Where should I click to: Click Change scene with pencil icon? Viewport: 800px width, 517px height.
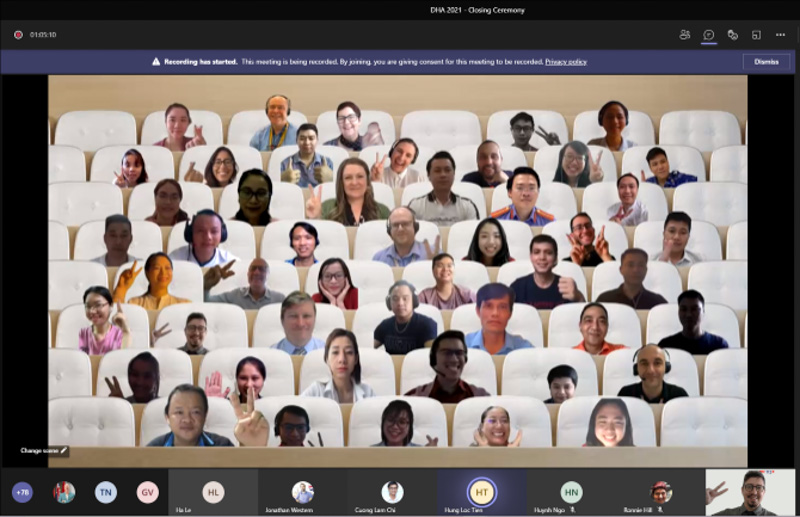pyautogui.click(x=43, y=451)
